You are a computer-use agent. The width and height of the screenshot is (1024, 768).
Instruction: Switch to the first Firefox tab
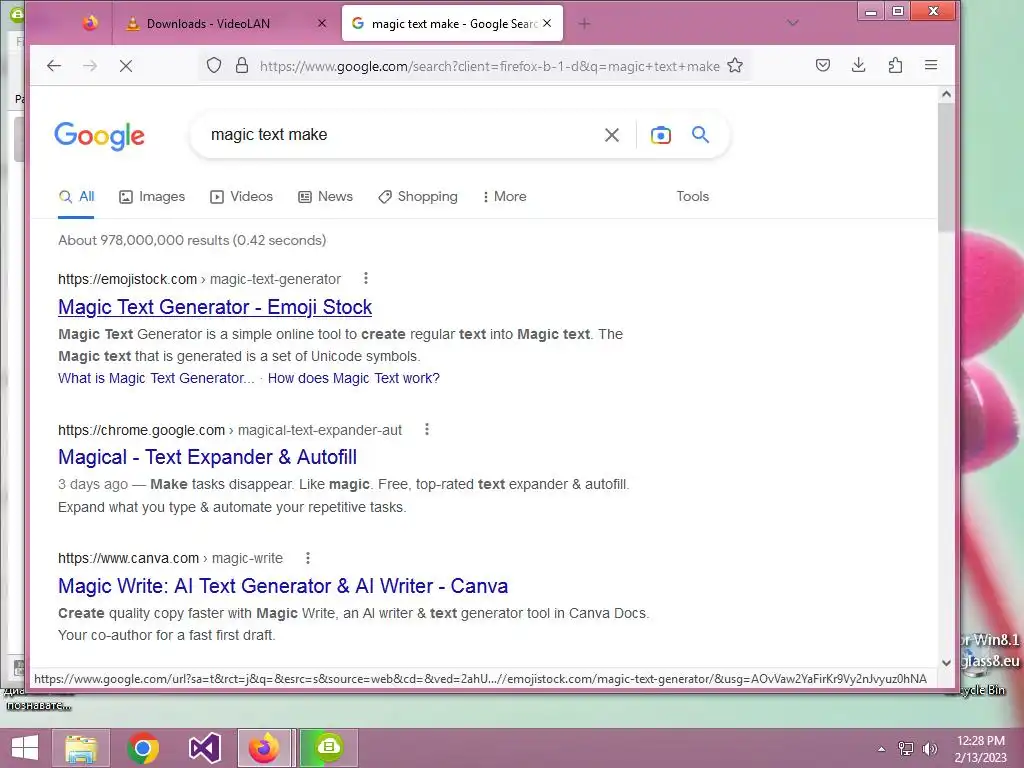point(90,24)
